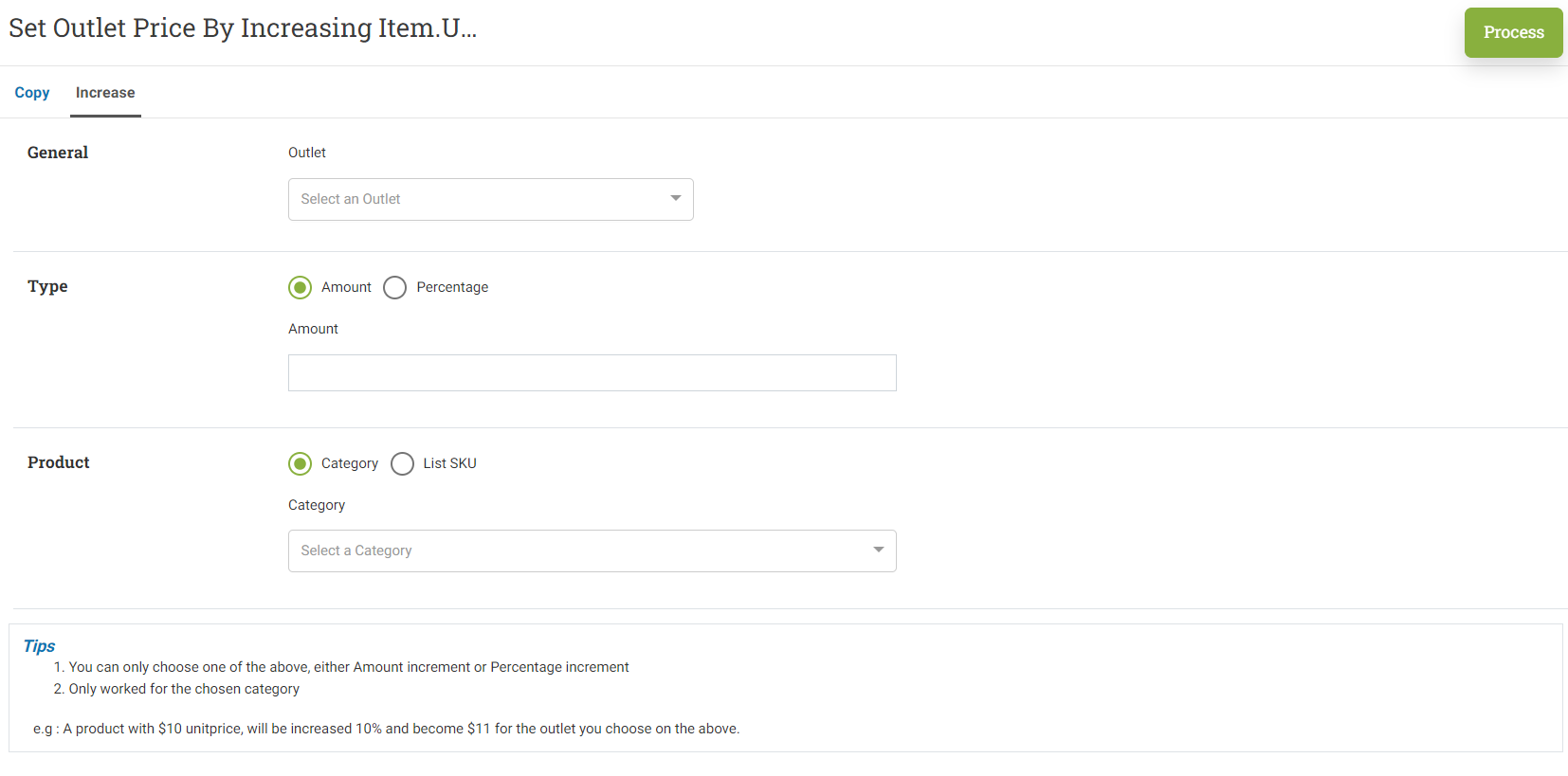Choose the Amount radio button
Screen dimensions: 1568x776
click(x=300, y=287)
